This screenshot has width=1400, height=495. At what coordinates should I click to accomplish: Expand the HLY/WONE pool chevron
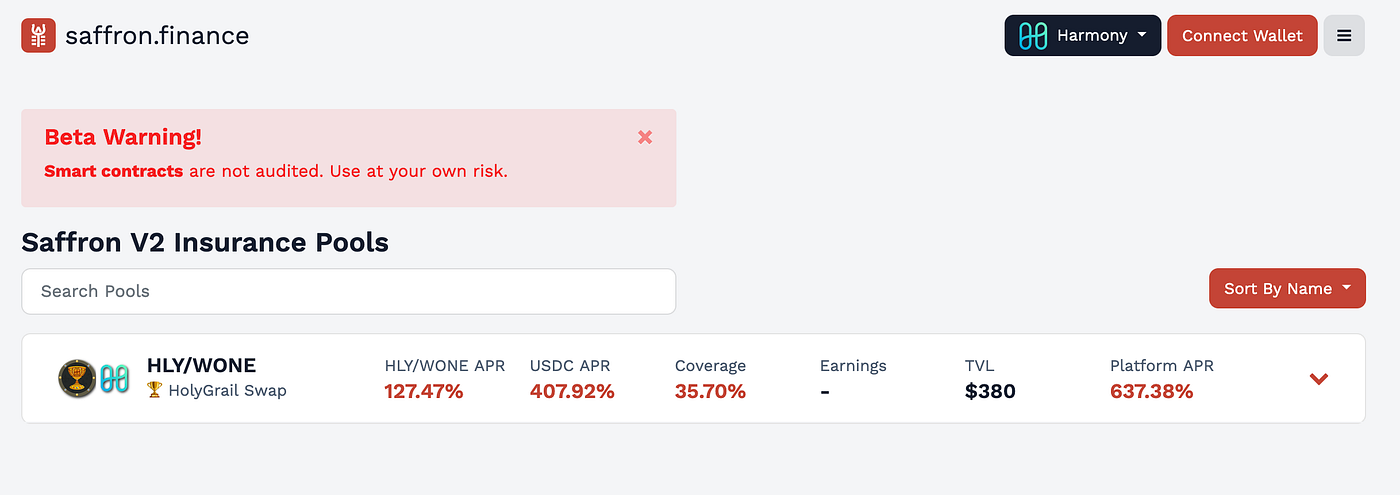[x=1319, y=378]
